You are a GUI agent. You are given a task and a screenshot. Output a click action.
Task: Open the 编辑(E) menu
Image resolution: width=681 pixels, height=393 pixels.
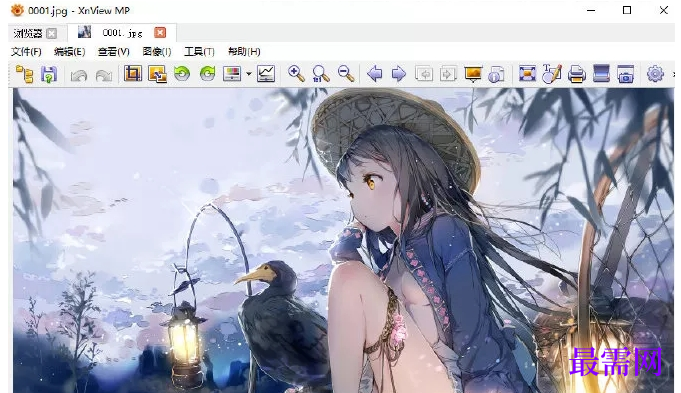(x=69, y=52)
